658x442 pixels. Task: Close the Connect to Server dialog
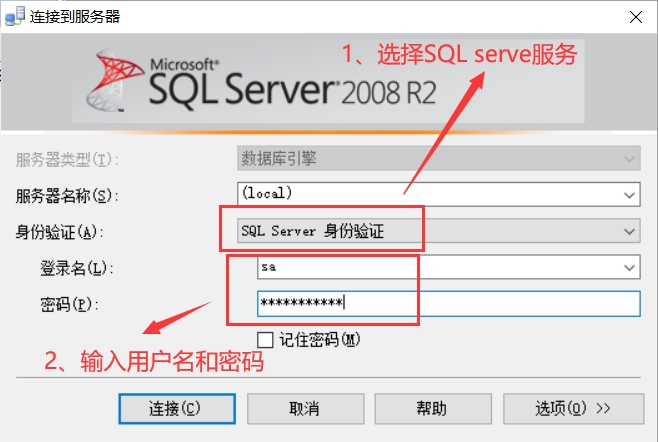(x=636, y=17)
